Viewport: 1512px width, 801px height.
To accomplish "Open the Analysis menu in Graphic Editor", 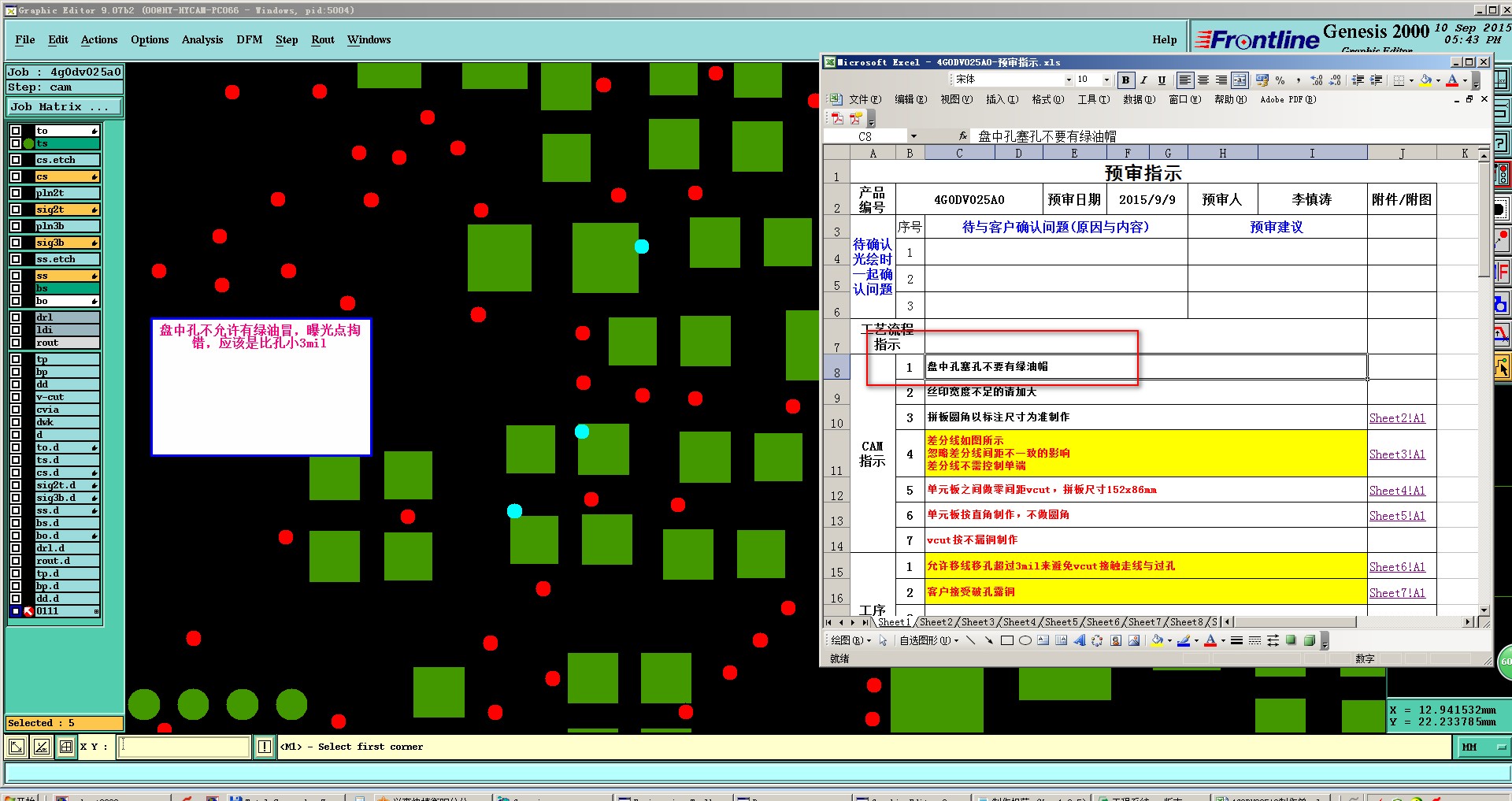I will tap(202, 39).
